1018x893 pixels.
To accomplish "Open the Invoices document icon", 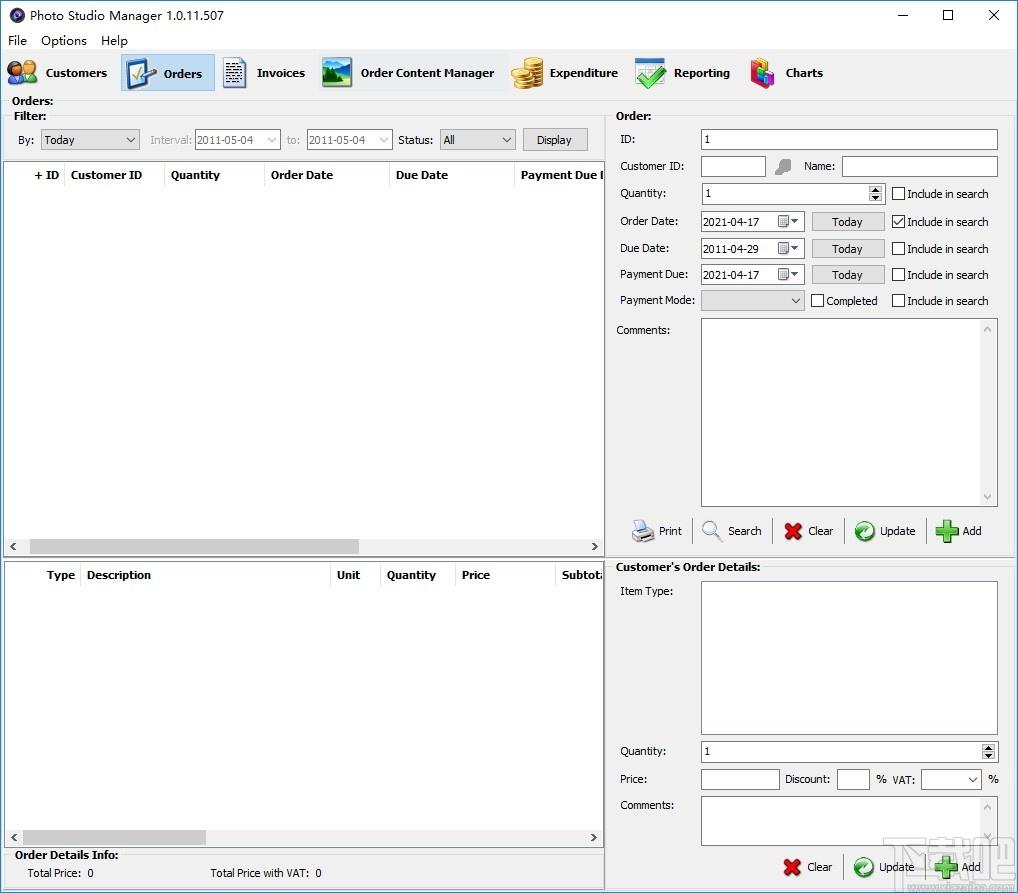I will coord(234,73).
